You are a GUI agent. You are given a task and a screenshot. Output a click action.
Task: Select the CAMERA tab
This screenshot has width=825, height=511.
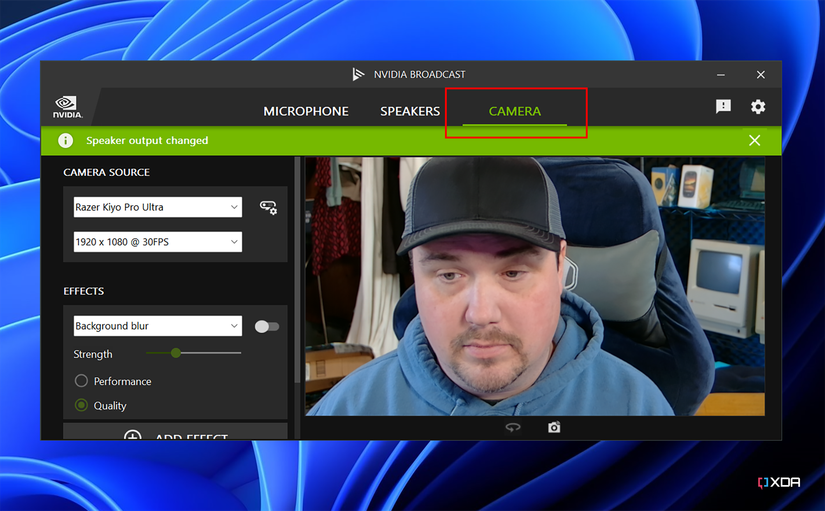coord(515,111)
